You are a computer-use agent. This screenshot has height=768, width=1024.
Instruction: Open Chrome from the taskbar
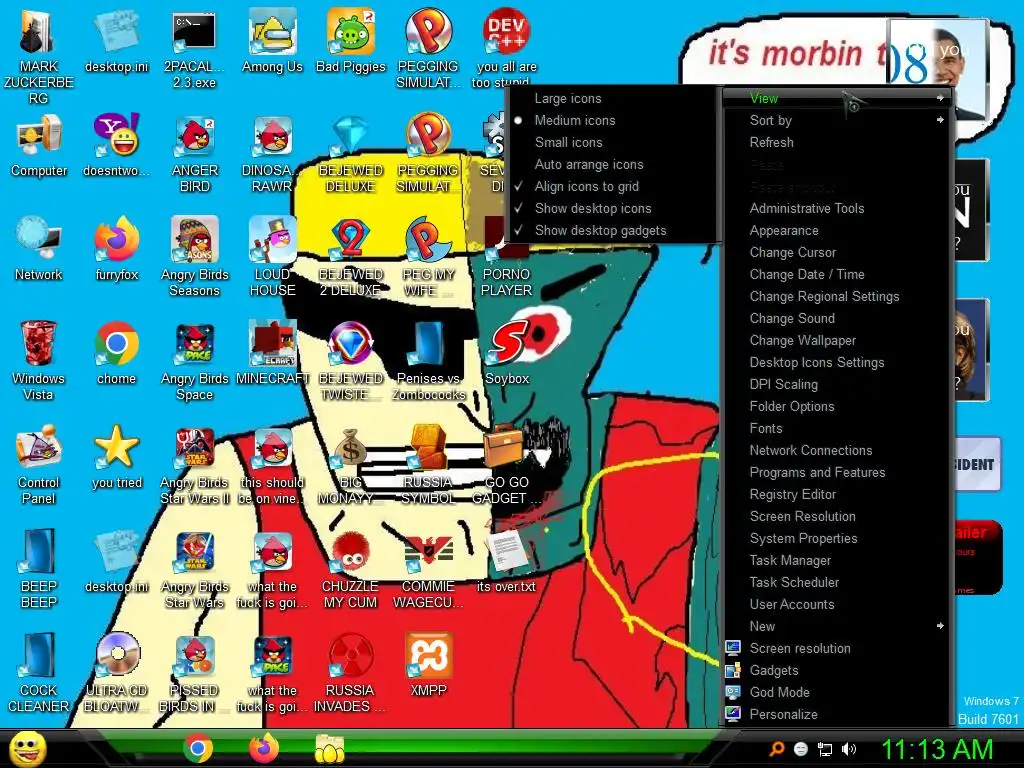(x=198, y=748)
